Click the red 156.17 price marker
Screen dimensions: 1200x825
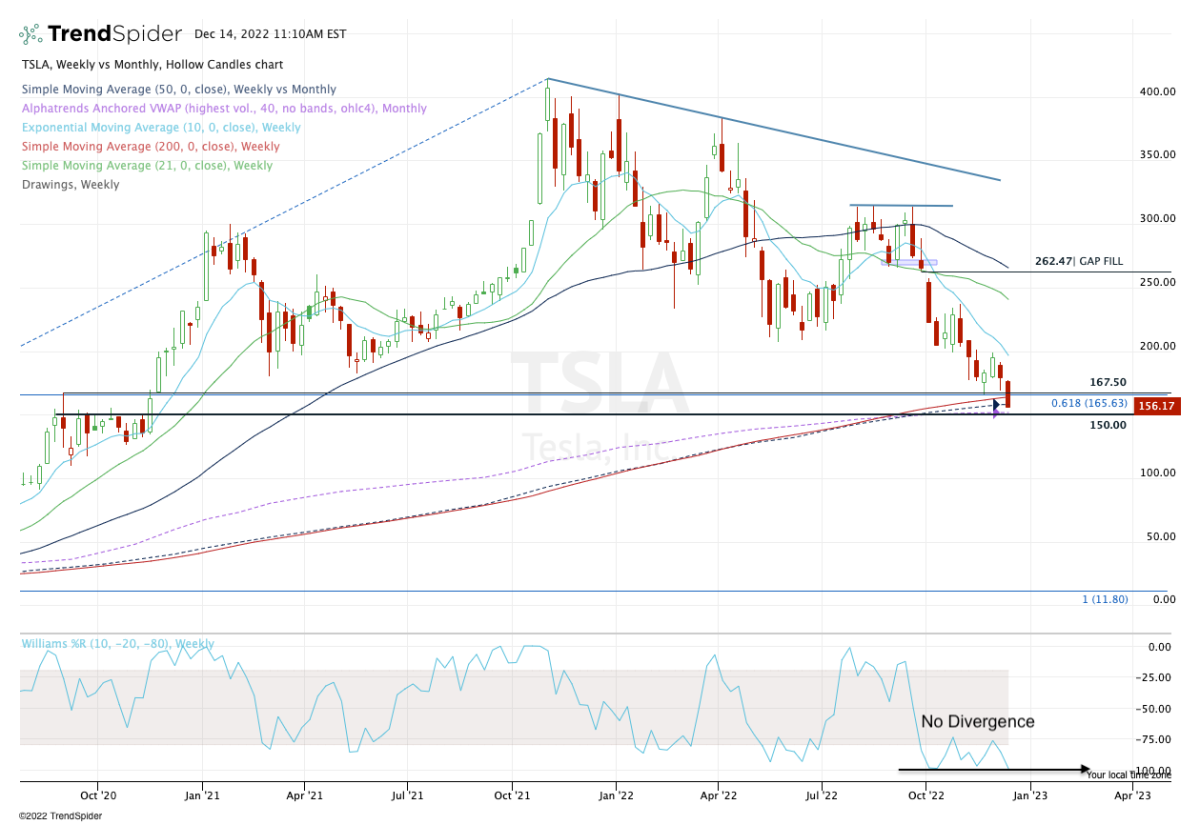pos(1159,404)
